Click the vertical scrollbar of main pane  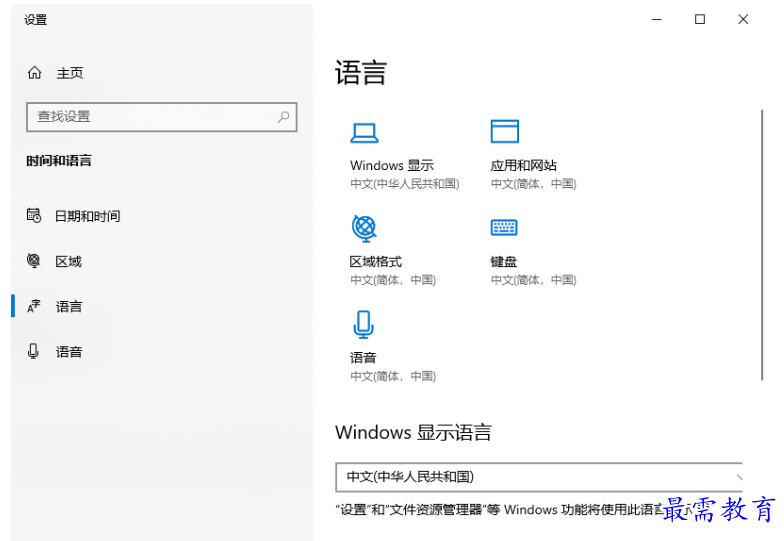pos(762,245)
